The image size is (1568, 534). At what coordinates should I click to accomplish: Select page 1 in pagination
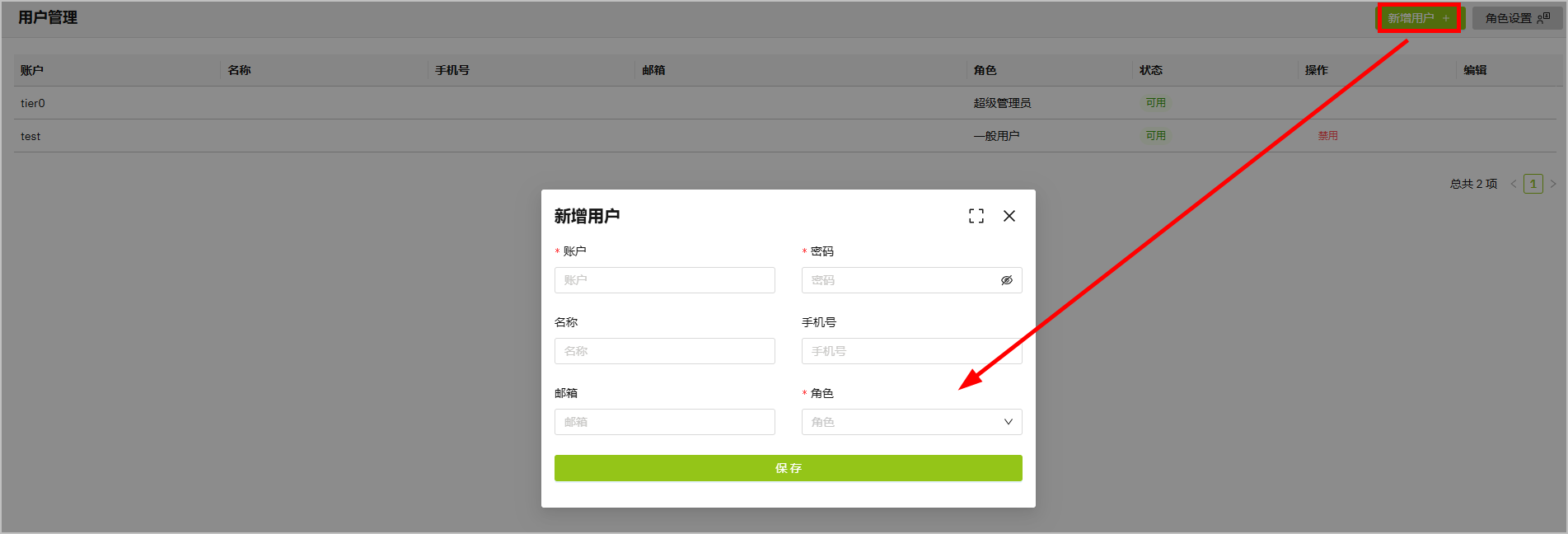click(1533, 184)
